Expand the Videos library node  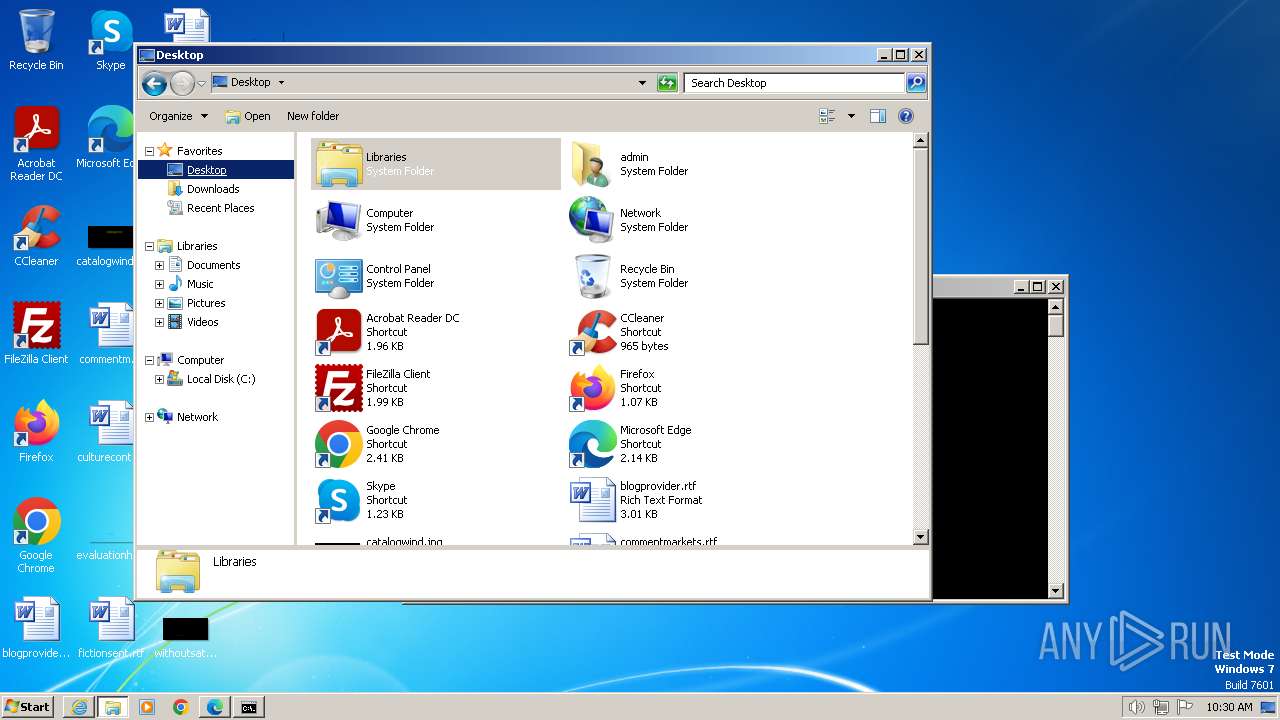159,322
